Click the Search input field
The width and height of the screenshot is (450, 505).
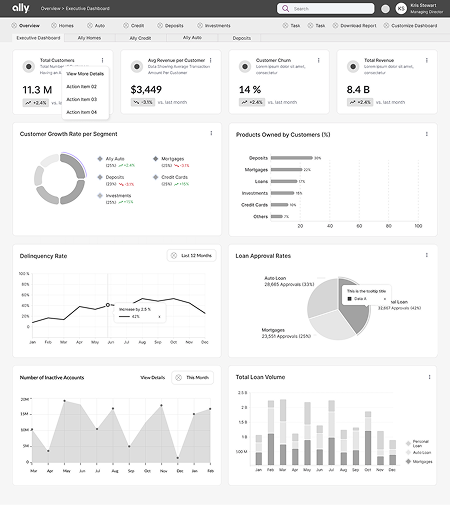coord(326,9)
